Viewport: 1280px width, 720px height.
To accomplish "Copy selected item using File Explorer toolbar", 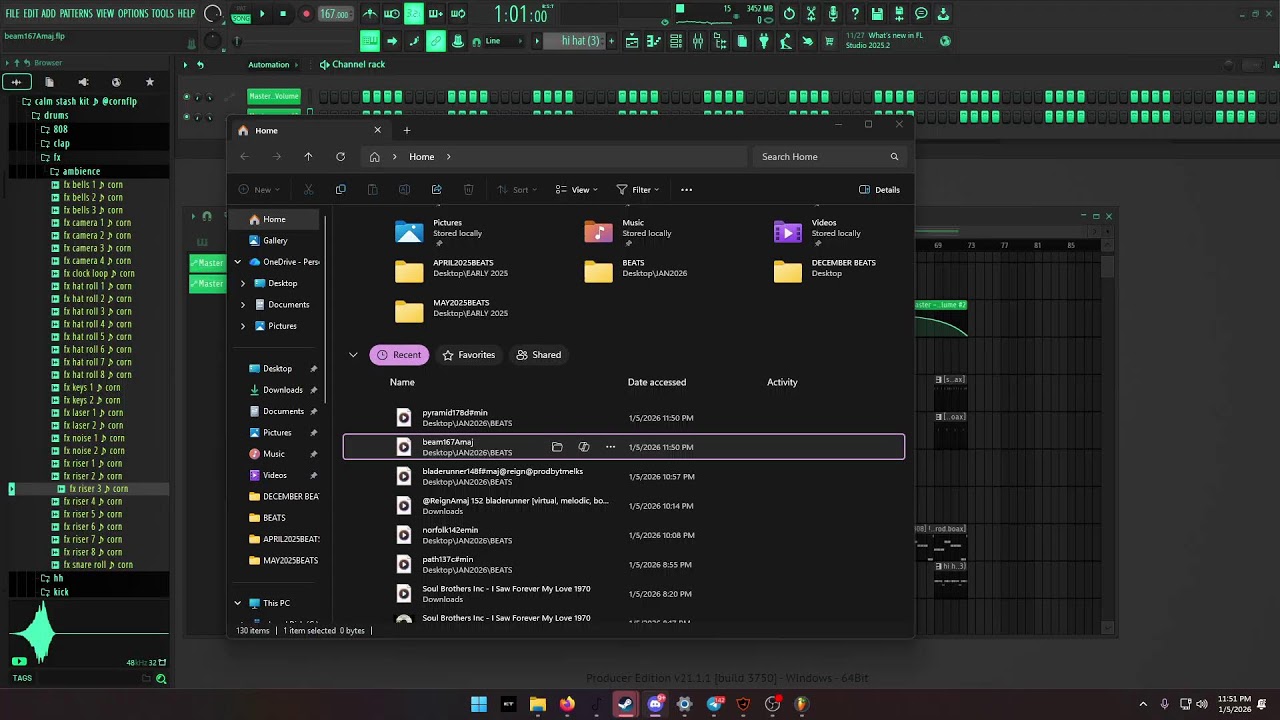I will coord(340,190).
